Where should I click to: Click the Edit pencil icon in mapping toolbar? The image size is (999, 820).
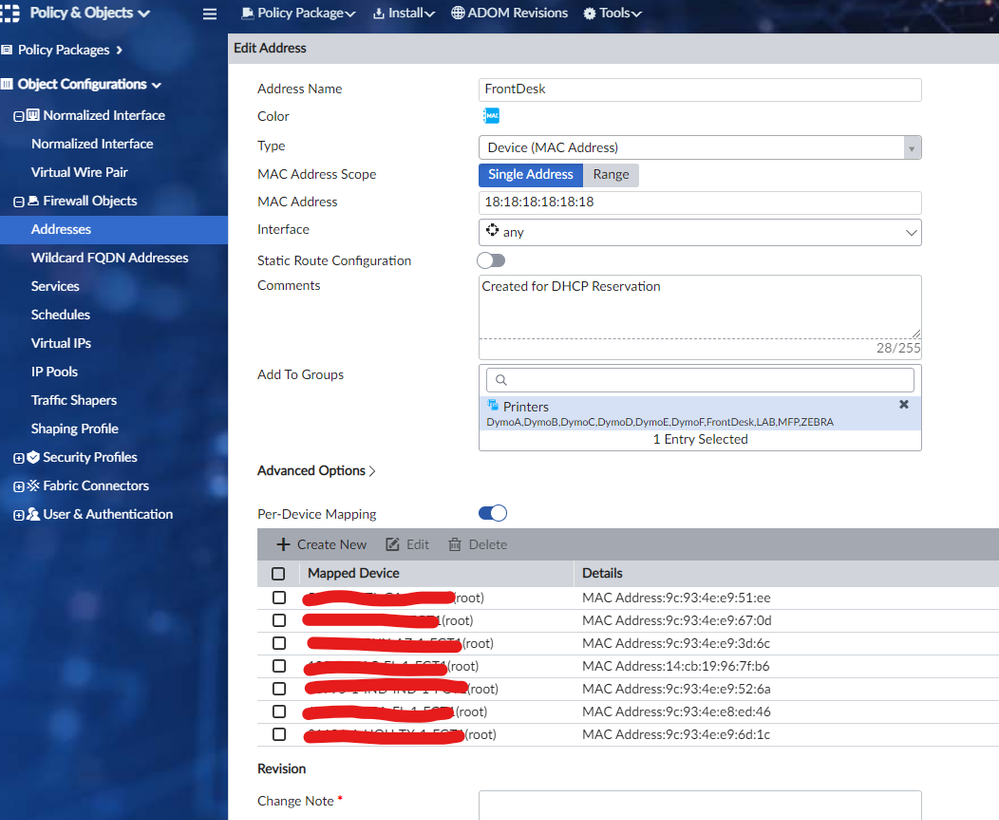pos(393,545)
